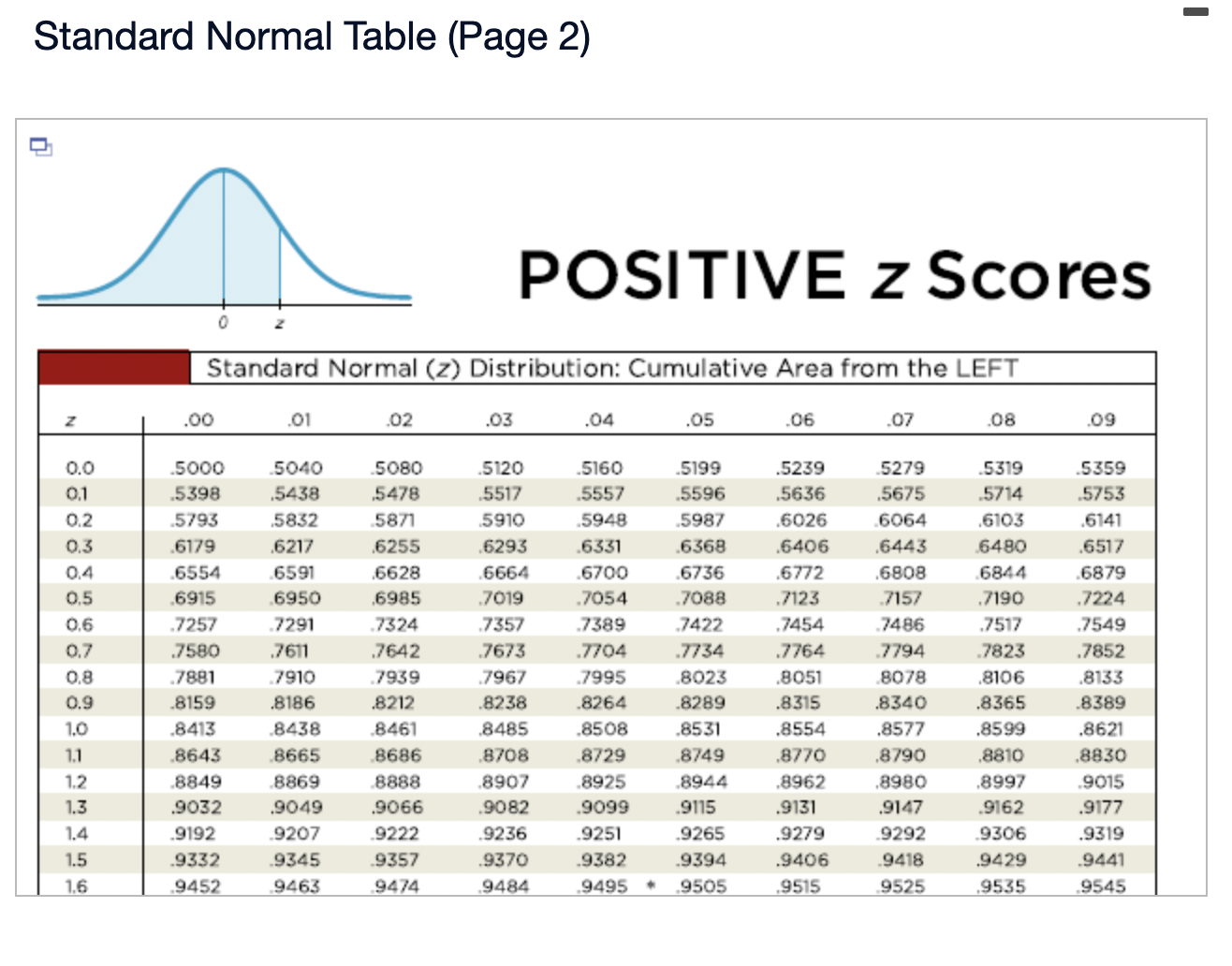Click table value .7019
Viewport: 1232px width, 966px height.
(x=500, y=599)
